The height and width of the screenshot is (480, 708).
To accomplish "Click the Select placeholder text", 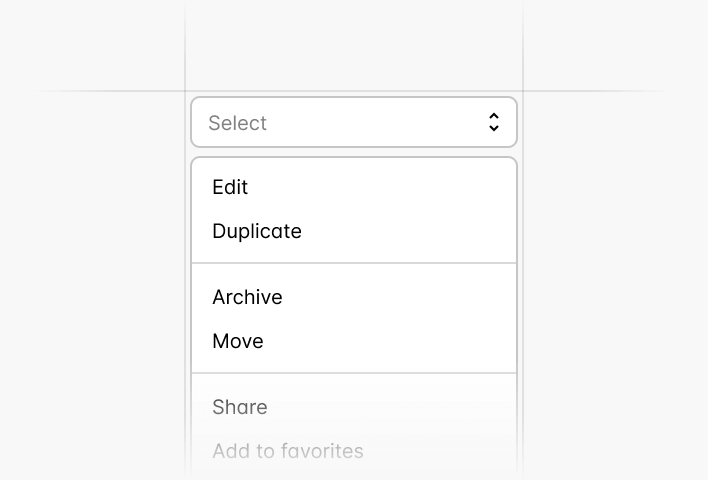I will click(x=238, y=123).
